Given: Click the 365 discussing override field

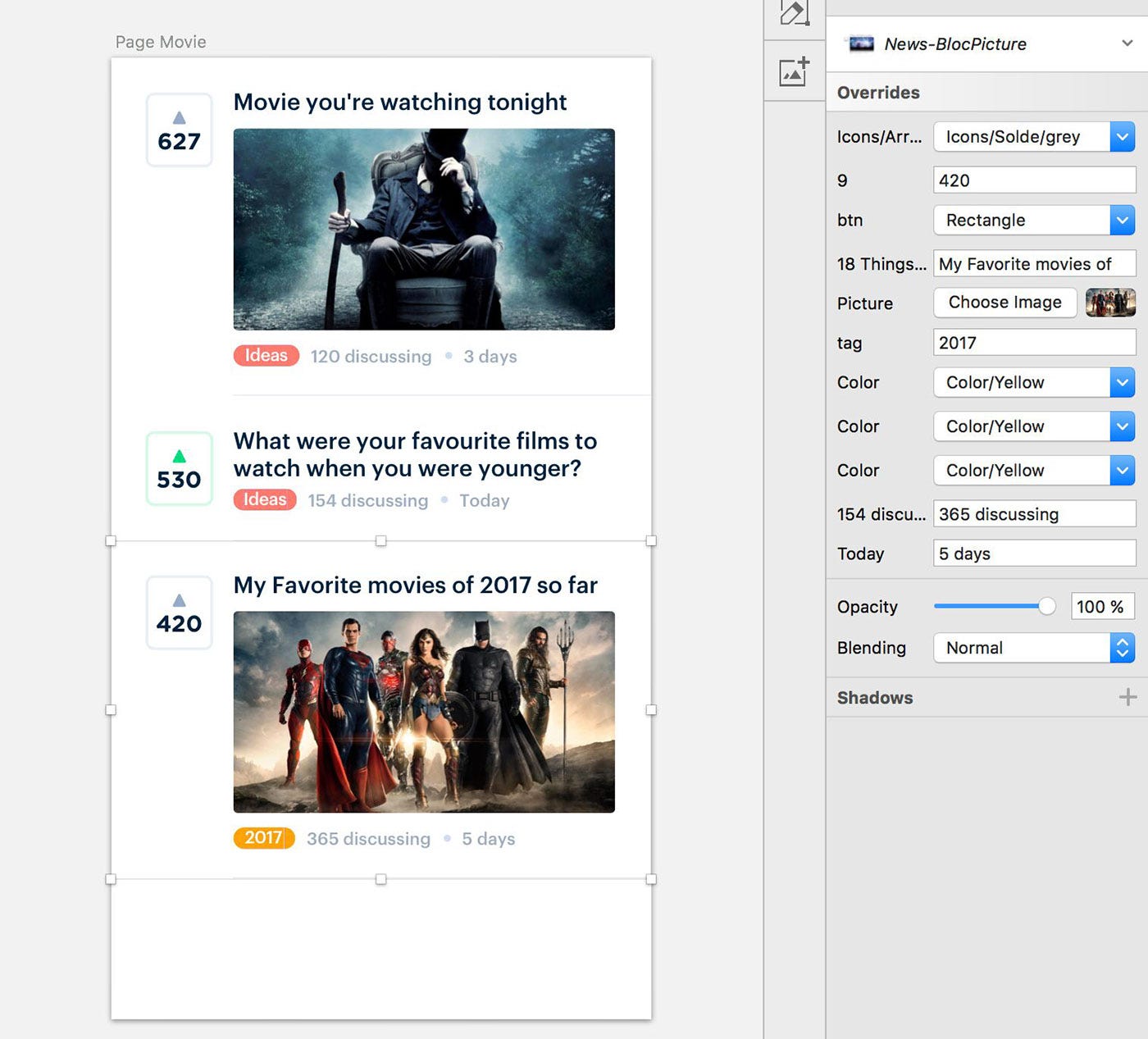Looking at the screenshot, I should pyautogui.click(x=1034, y=514).
